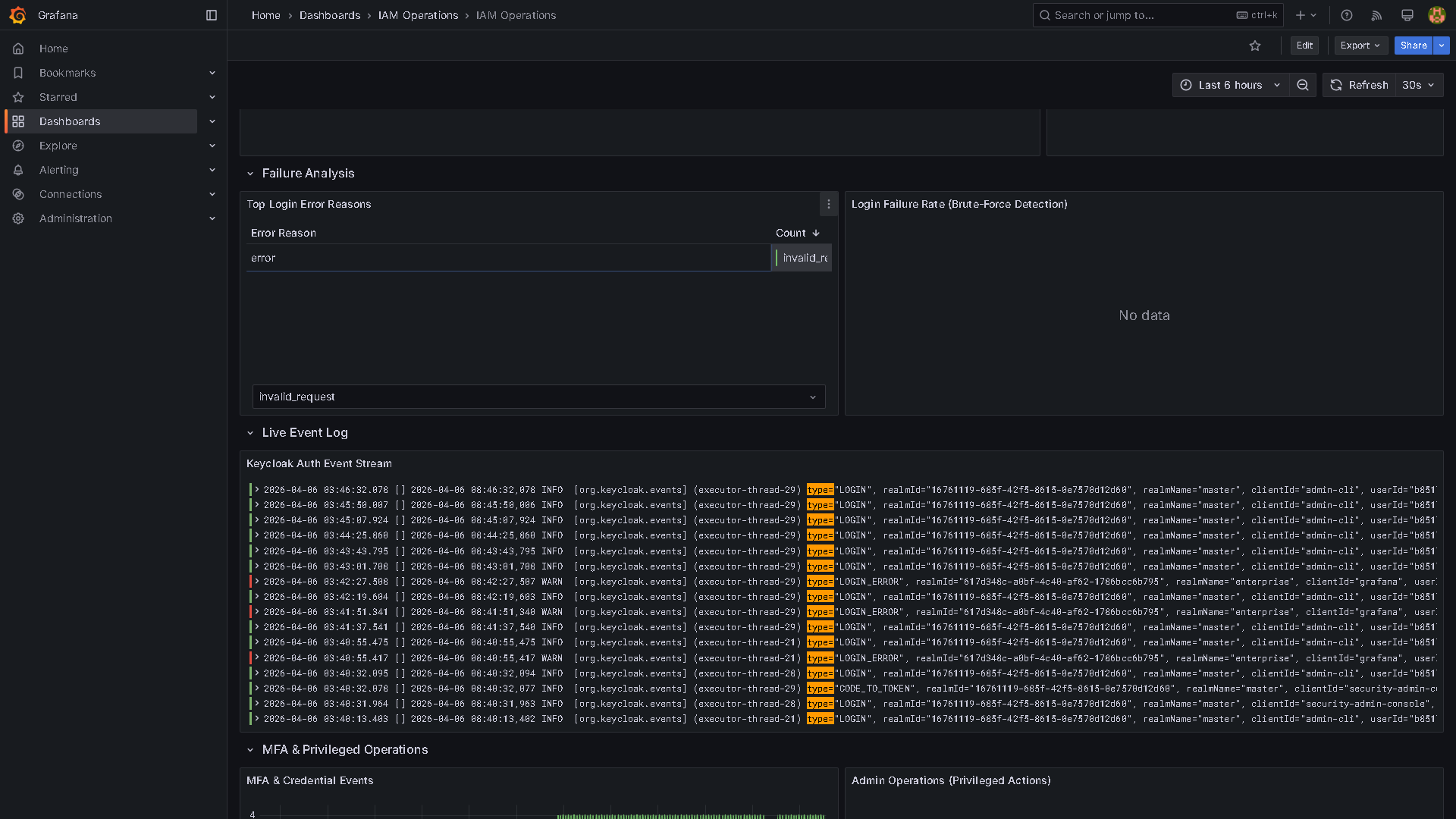
Task: Collapse the Live Event Log section
Action: pyautogui.click(x=250, y=432)
